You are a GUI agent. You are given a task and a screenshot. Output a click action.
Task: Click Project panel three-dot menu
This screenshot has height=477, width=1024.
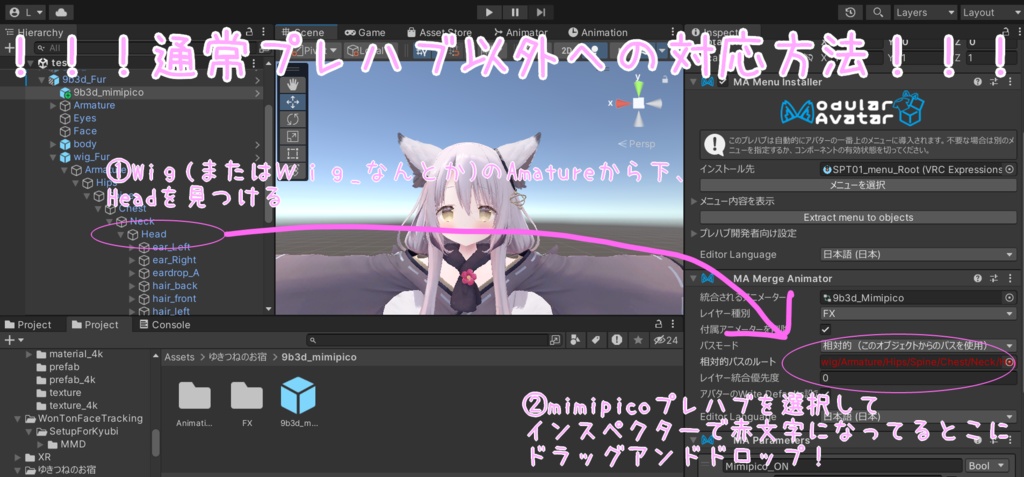pyautogui.click(x=673, y=325)
